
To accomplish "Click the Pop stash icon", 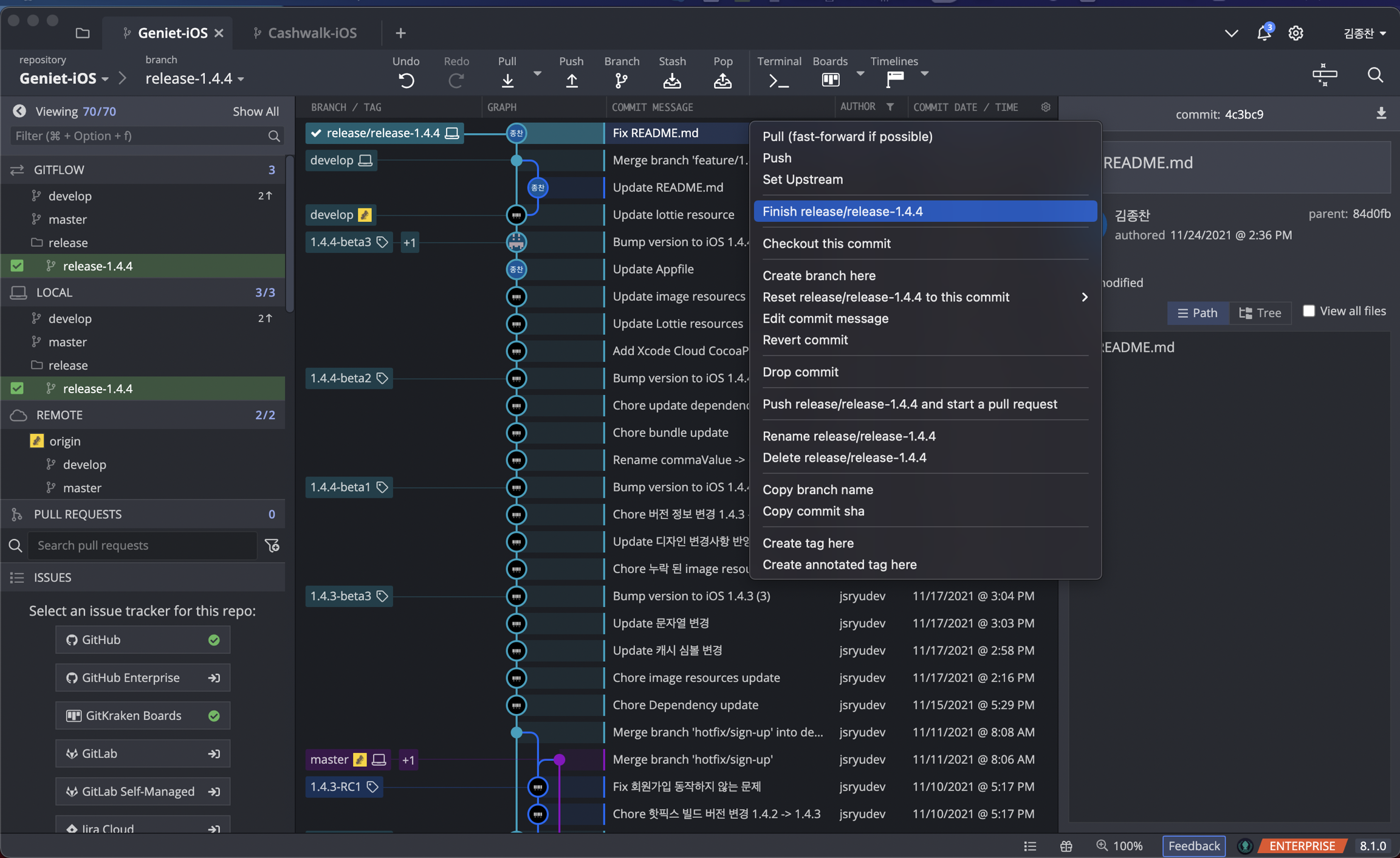I will 722,80.
